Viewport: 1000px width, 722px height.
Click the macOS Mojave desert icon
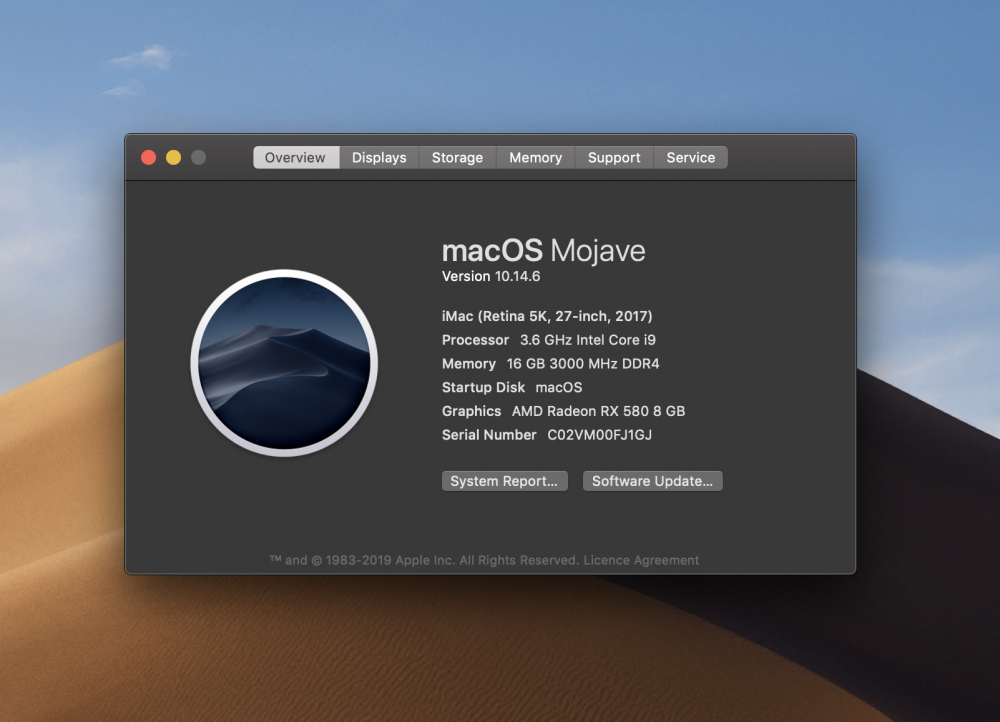[284, 363]
